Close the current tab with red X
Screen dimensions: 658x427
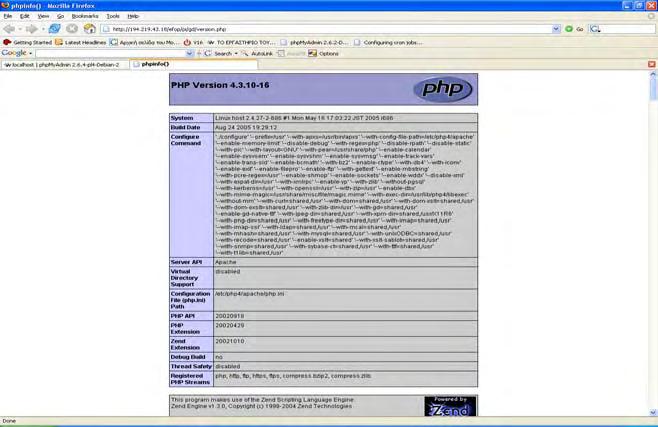[651, 64]
